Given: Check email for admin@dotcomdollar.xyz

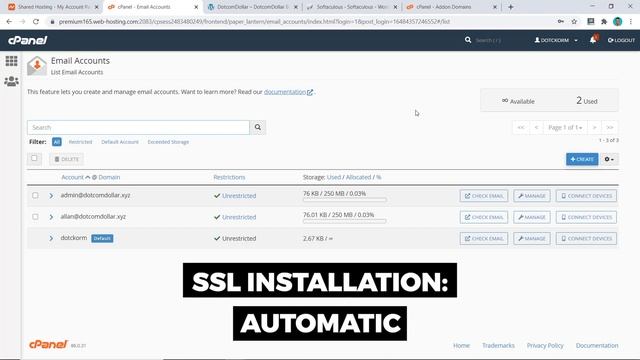Looking at the screenshot, I should [x=484, y=196].
